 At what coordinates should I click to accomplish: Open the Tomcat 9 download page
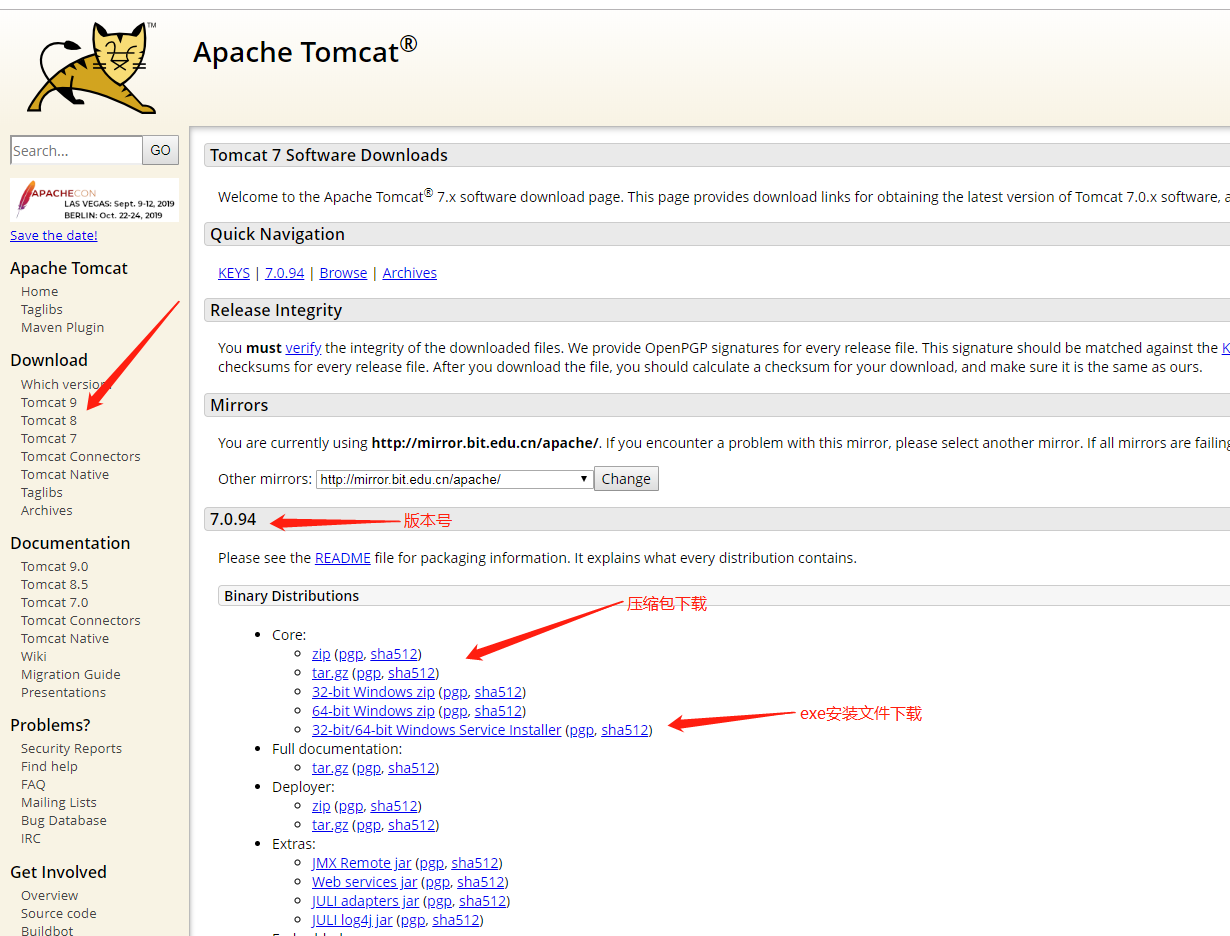click(x=49, y=402)
